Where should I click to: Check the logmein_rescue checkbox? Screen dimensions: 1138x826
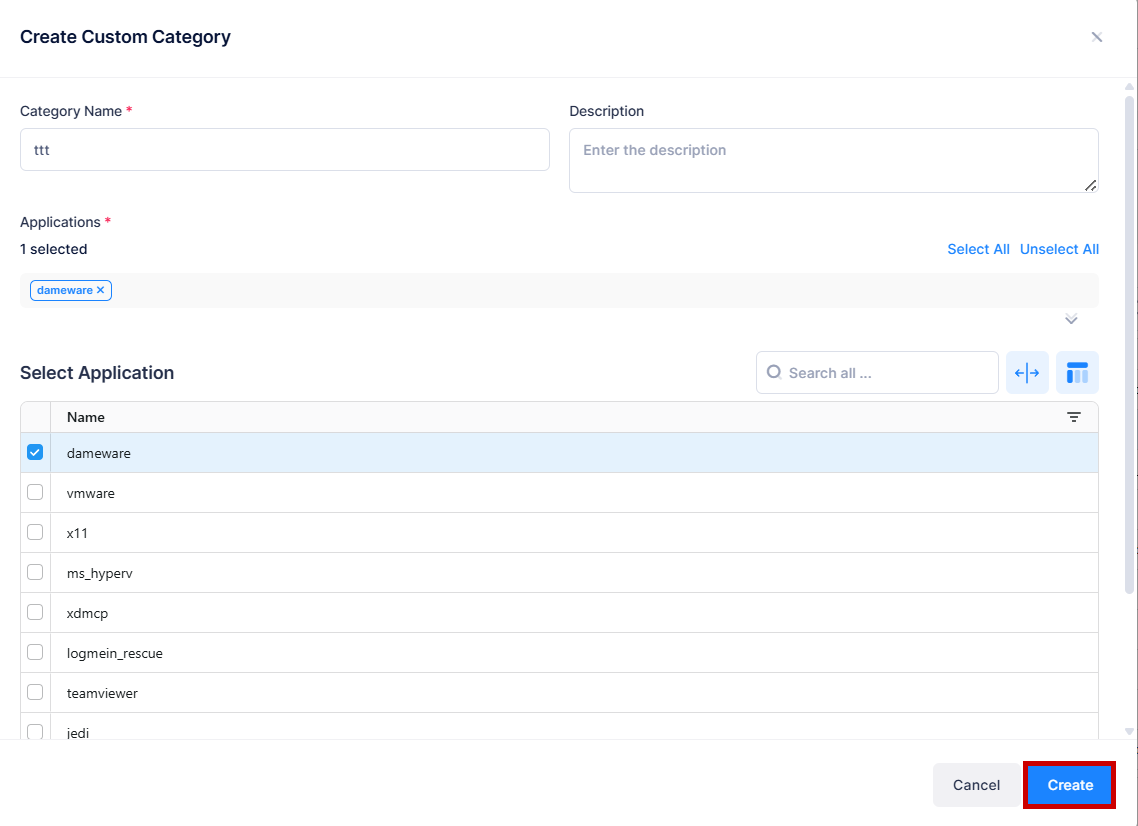(x=35, y=652)
